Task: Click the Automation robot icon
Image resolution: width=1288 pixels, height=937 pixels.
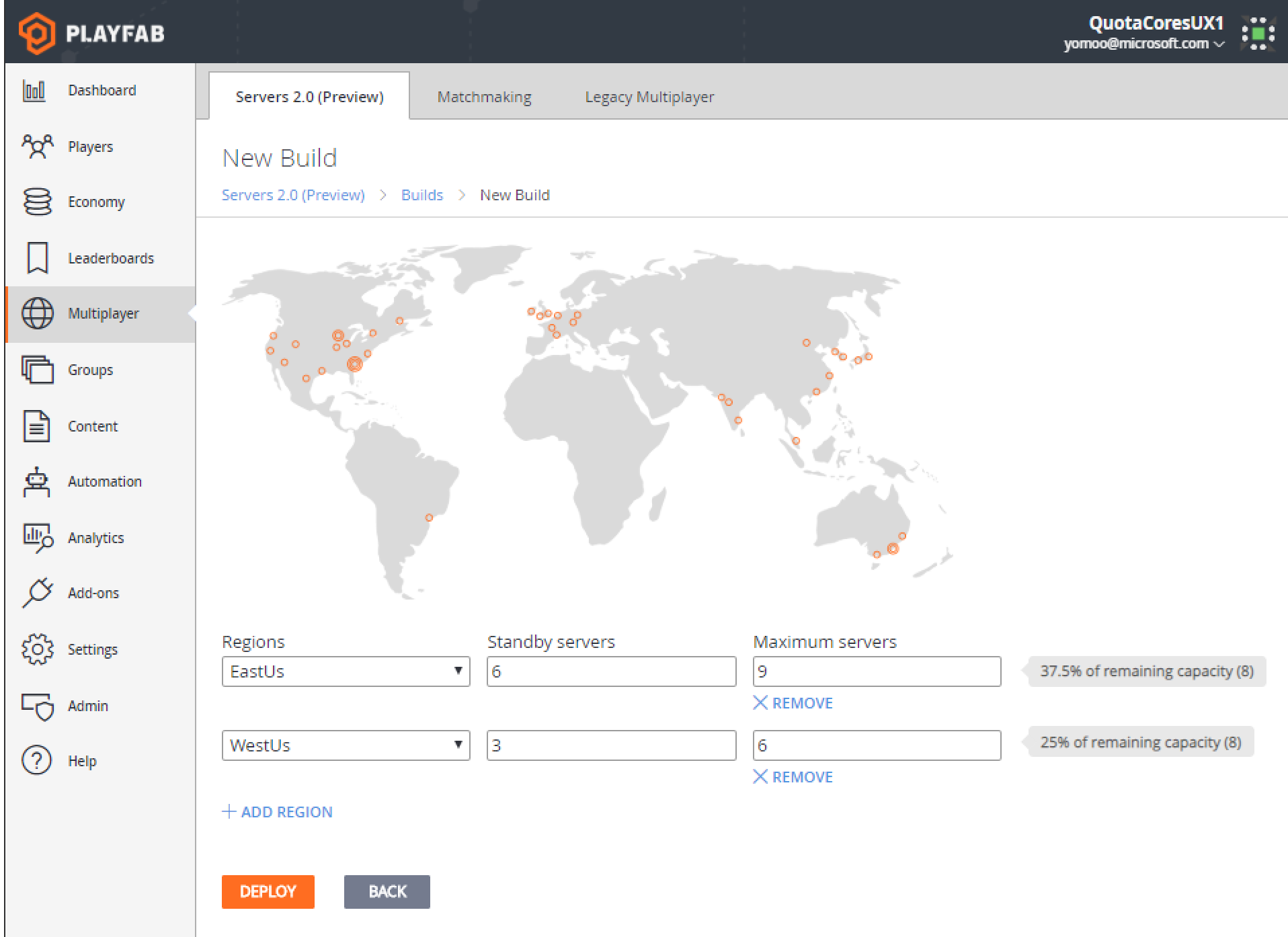Action: [36, 482]
